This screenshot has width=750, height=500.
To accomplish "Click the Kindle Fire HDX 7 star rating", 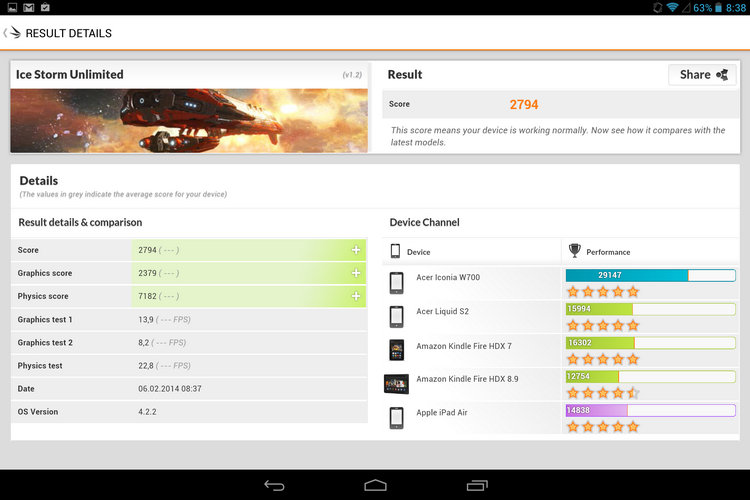I will (x=603, y=359).
